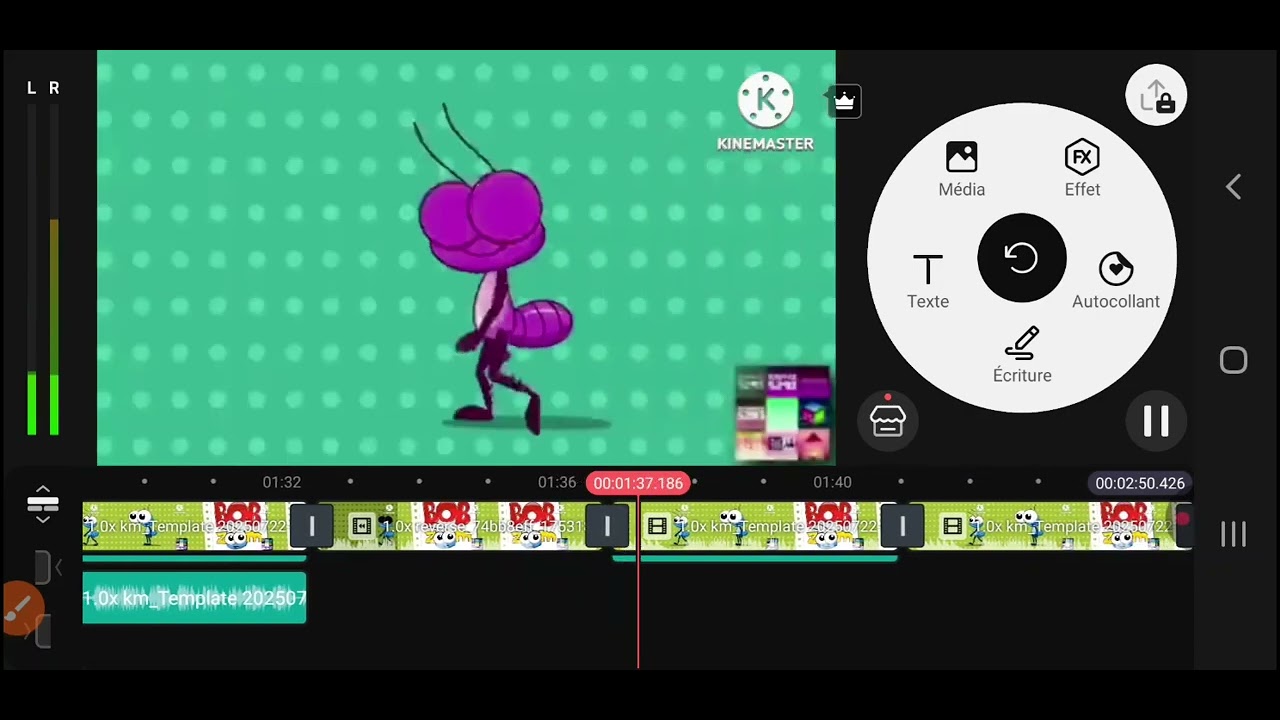Open the asset store icon
Viewport: 1280px width, 720px height.
click(888, 420)
